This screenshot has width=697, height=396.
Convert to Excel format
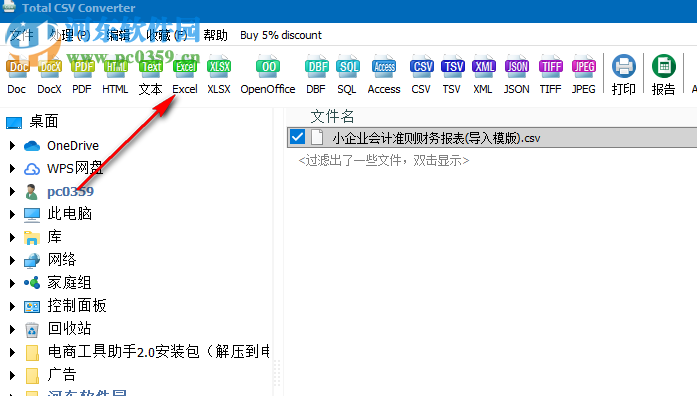185,76
